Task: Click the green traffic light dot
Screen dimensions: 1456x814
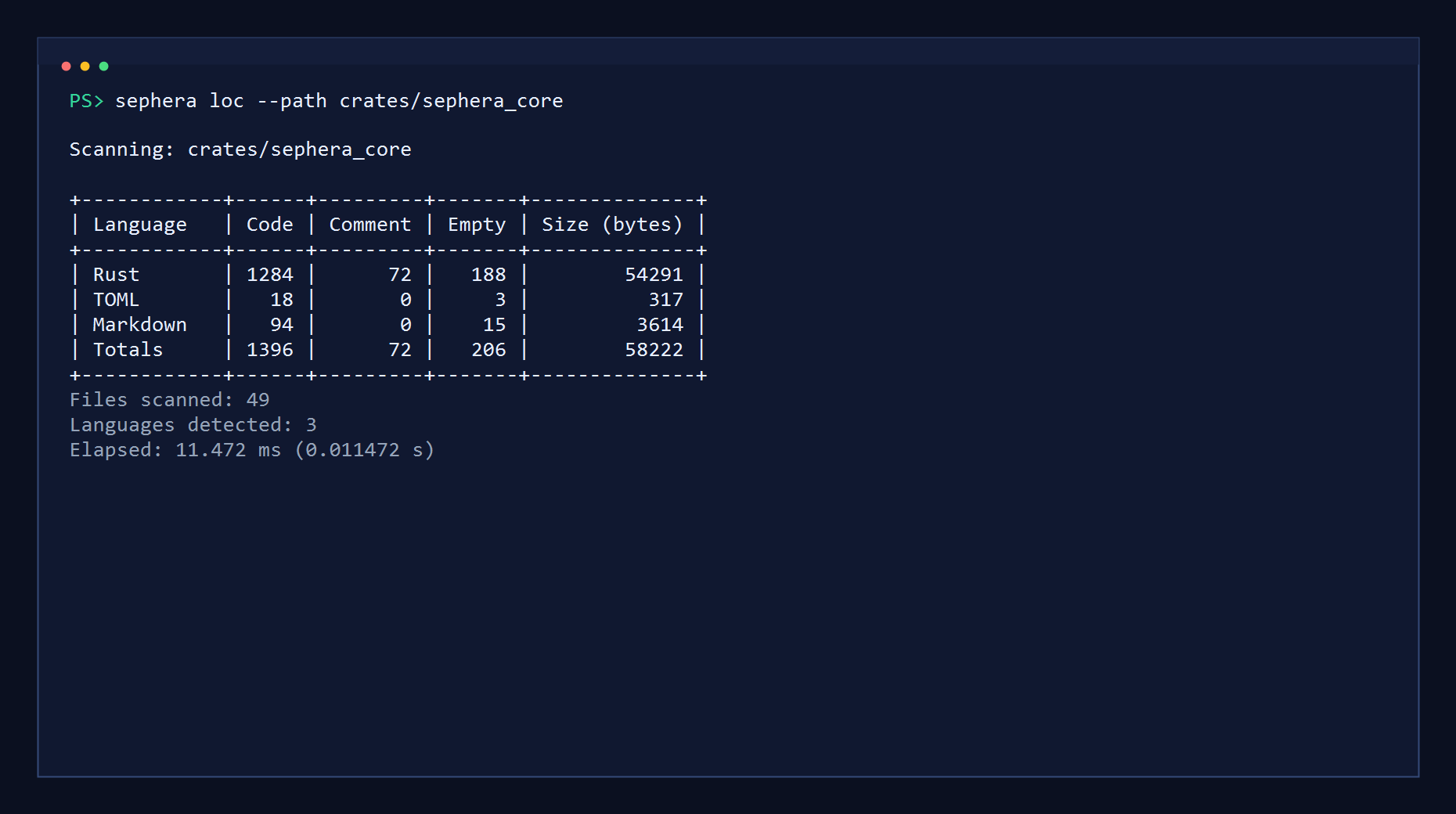Action: 103,67
